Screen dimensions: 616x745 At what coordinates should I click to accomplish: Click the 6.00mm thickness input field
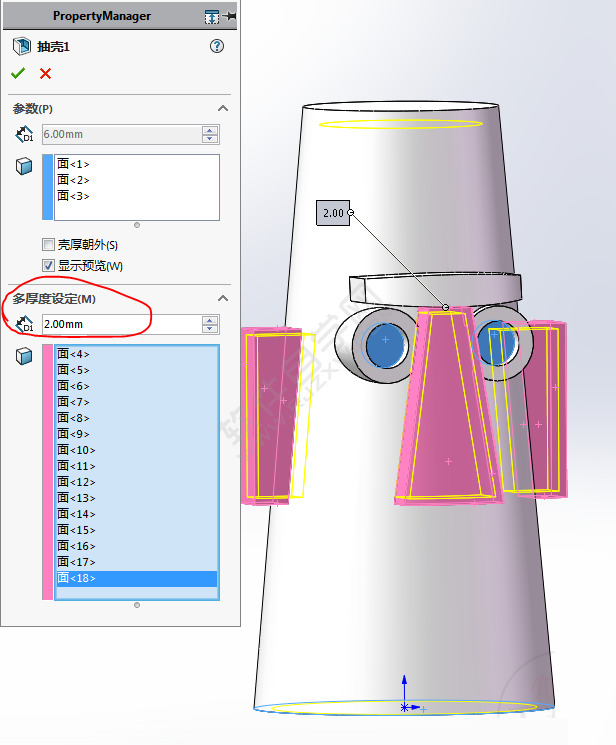point(122,134)
